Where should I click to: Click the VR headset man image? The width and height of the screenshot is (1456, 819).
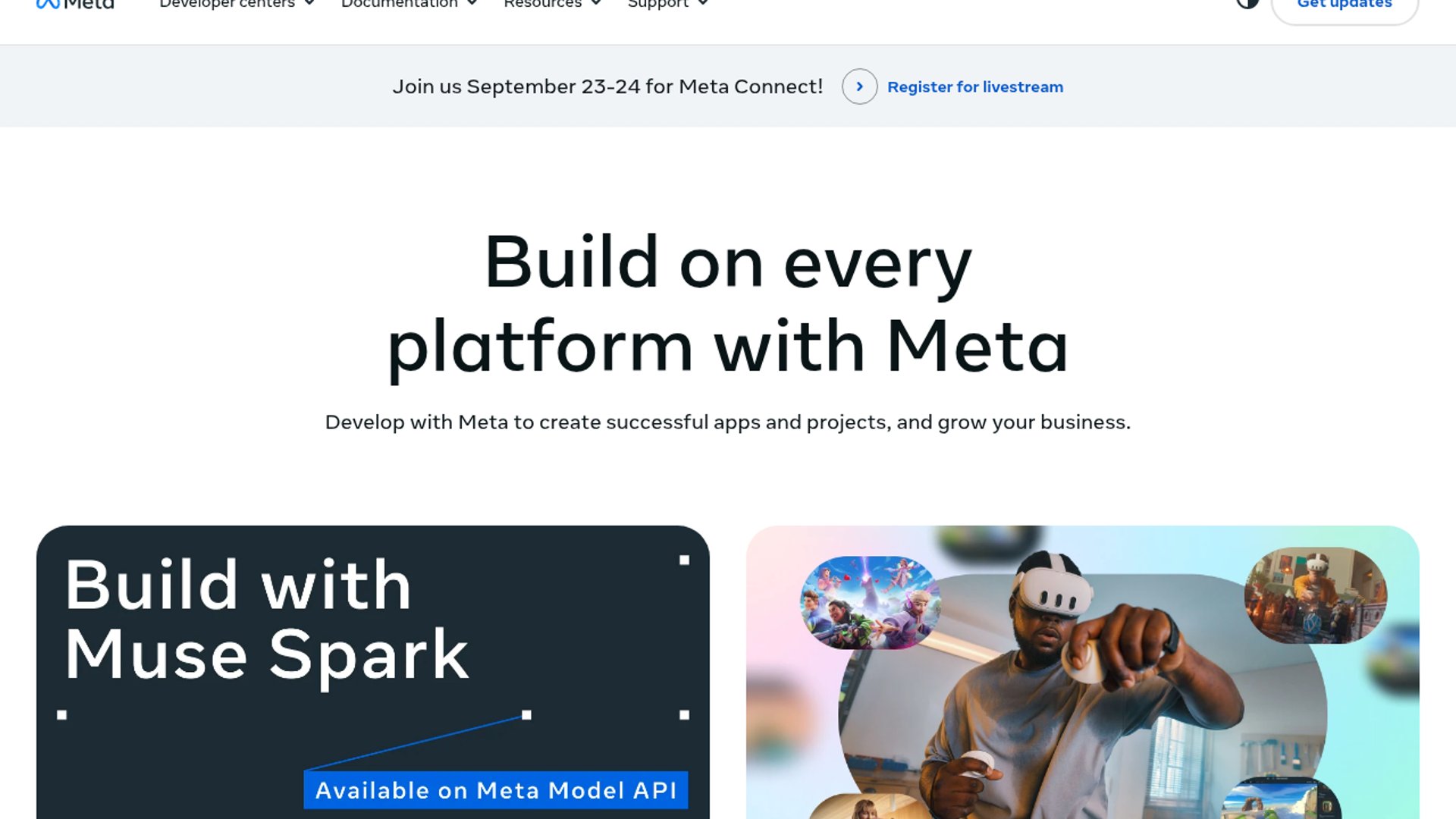(x=1083, y=682)
